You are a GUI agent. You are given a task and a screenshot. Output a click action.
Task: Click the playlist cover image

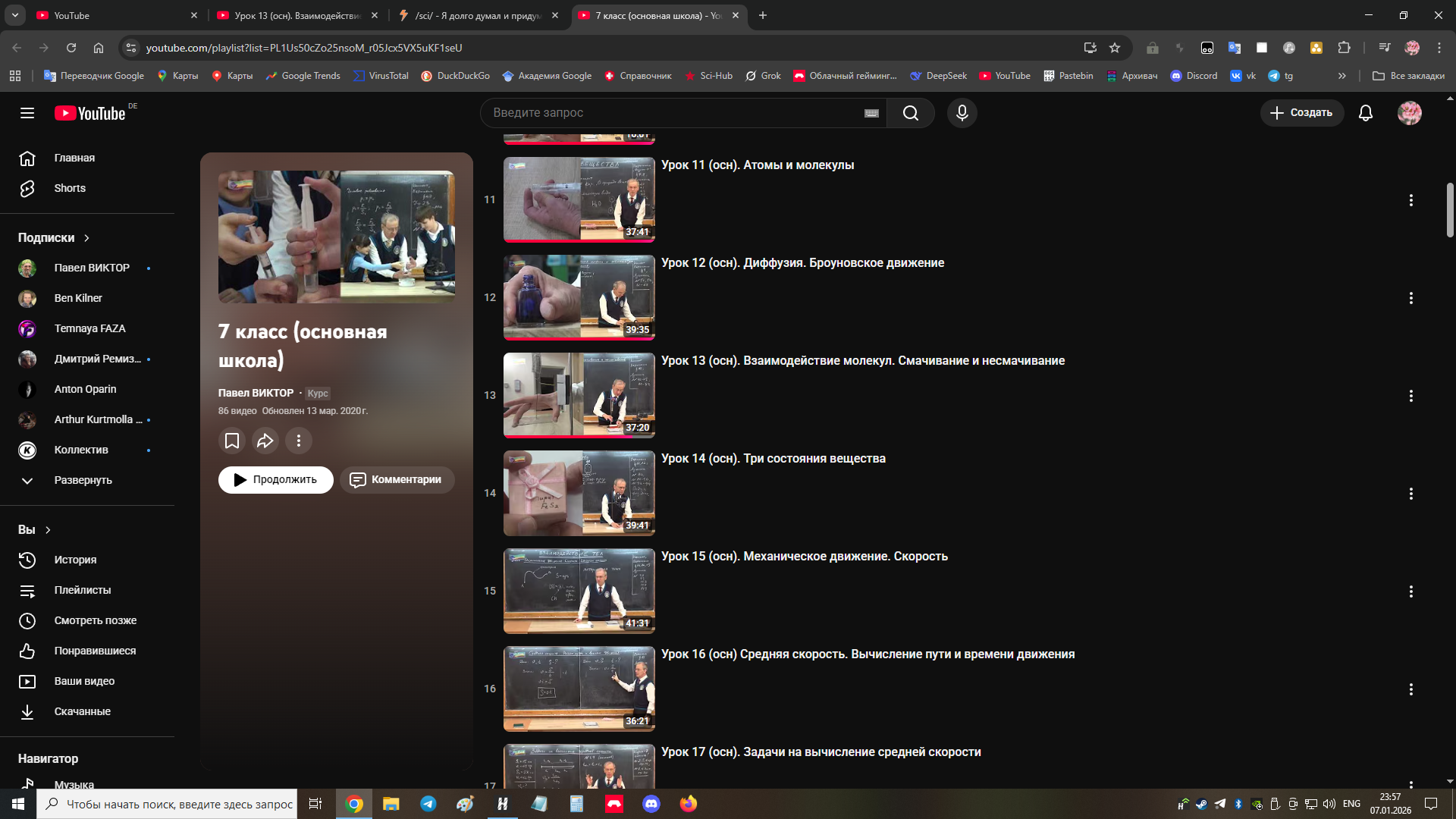pyautogui.click(x=337, y=237)
